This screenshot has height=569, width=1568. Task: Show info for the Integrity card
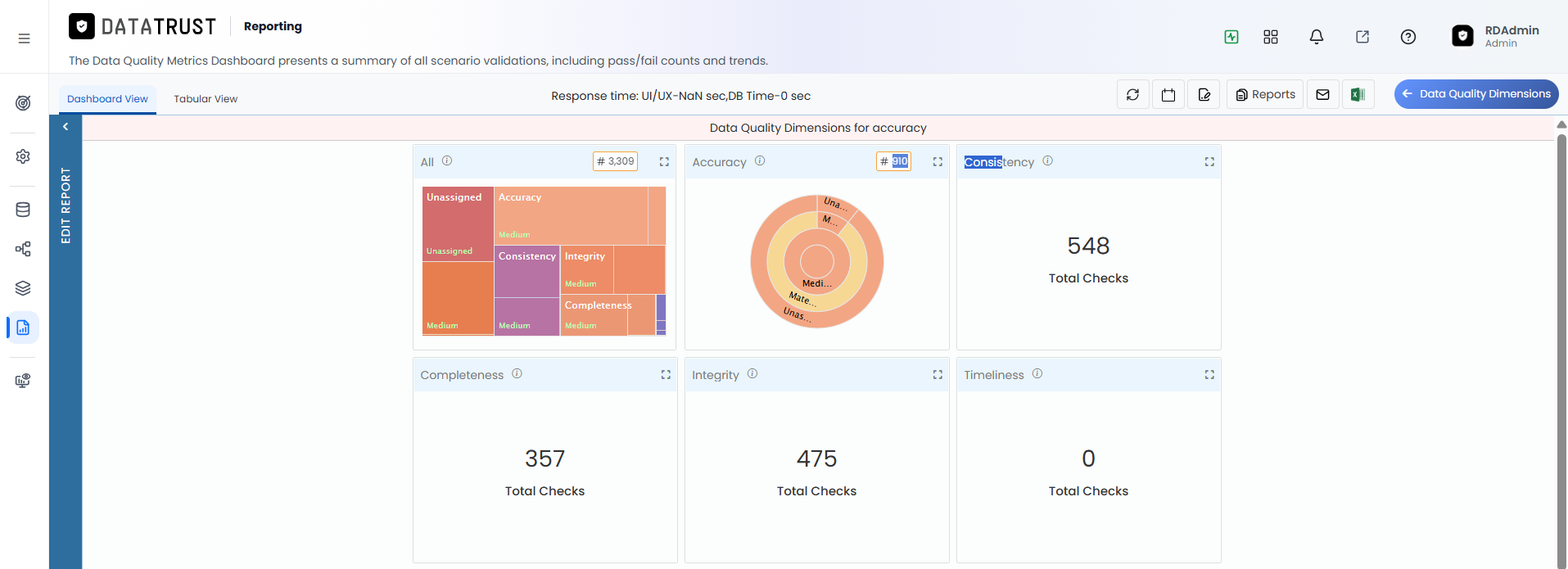pos(752,373)
